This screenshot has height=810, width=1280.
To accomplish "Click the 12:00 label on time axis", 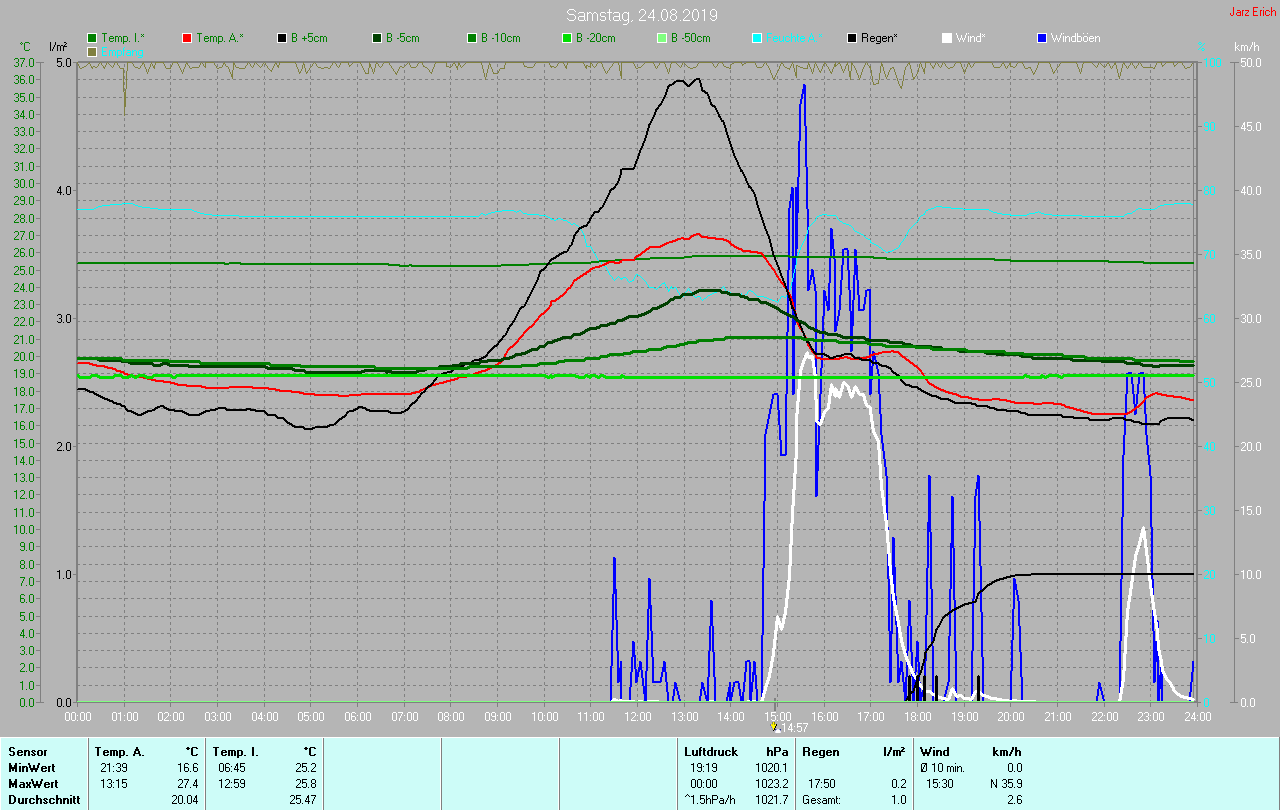I will click(638, 717).
